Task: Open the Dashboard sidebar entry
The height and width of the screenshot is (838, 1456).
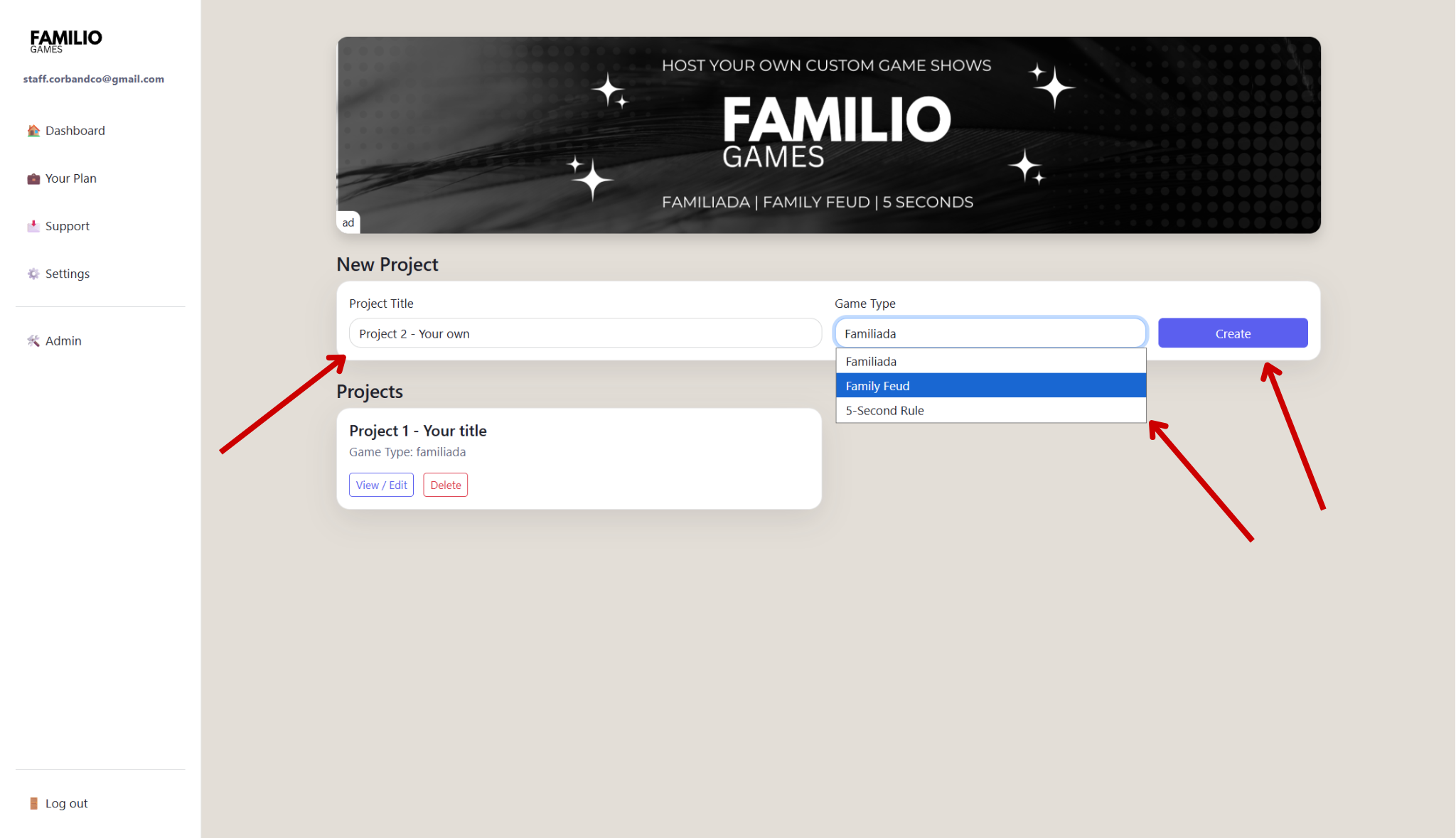Action: pos(75,130)
